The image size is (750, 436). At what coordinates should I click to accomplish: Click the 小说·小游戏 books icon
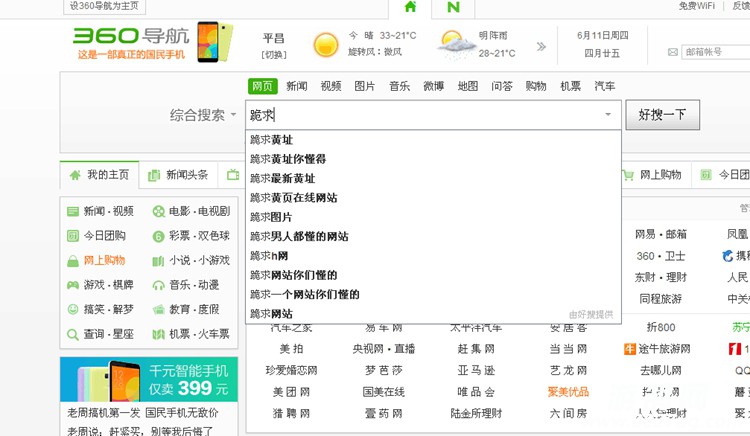[x=158, y=261]
